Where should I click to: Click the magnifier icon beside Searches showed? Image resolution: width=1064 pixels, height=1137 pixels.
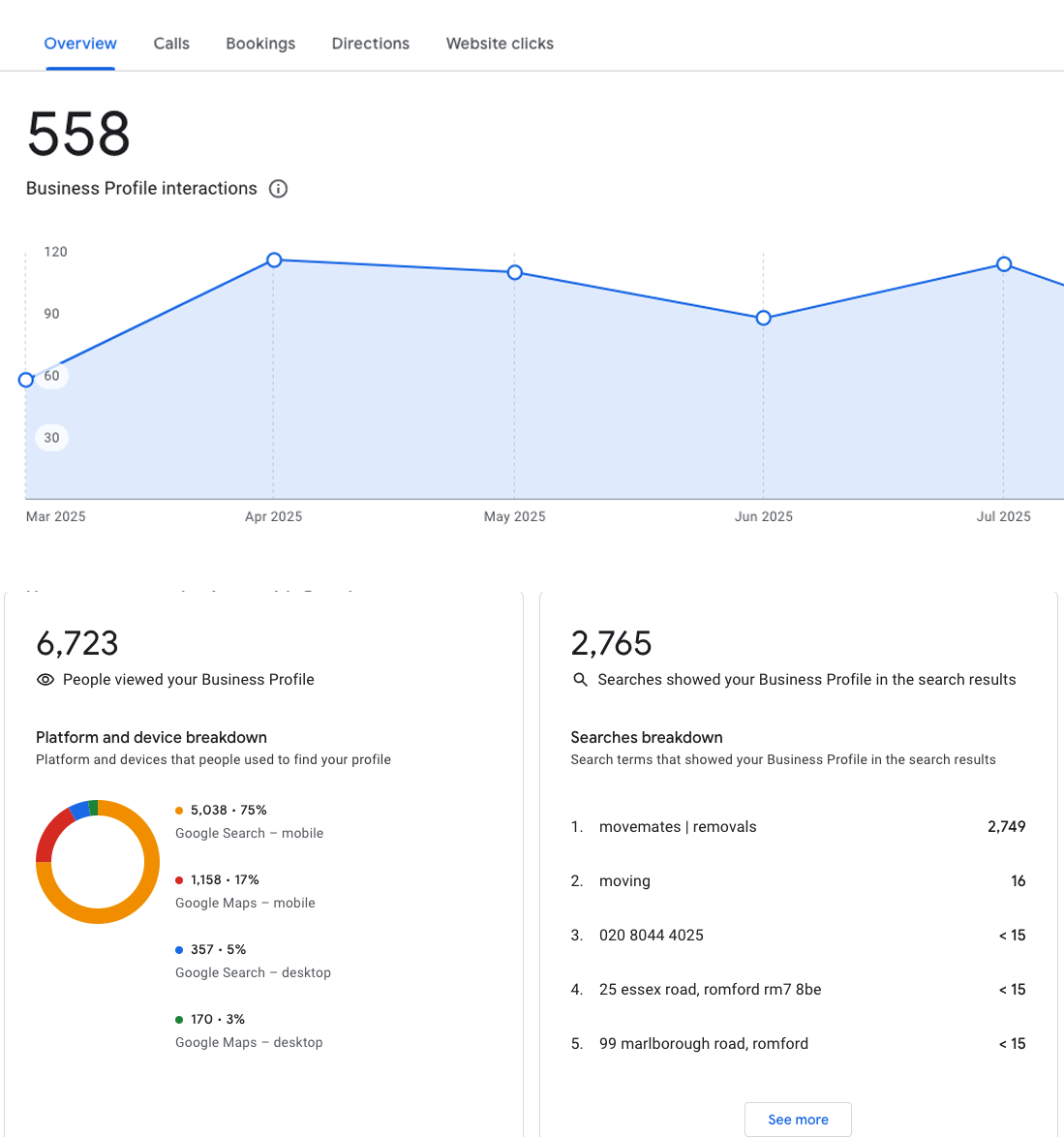point(581,680)
